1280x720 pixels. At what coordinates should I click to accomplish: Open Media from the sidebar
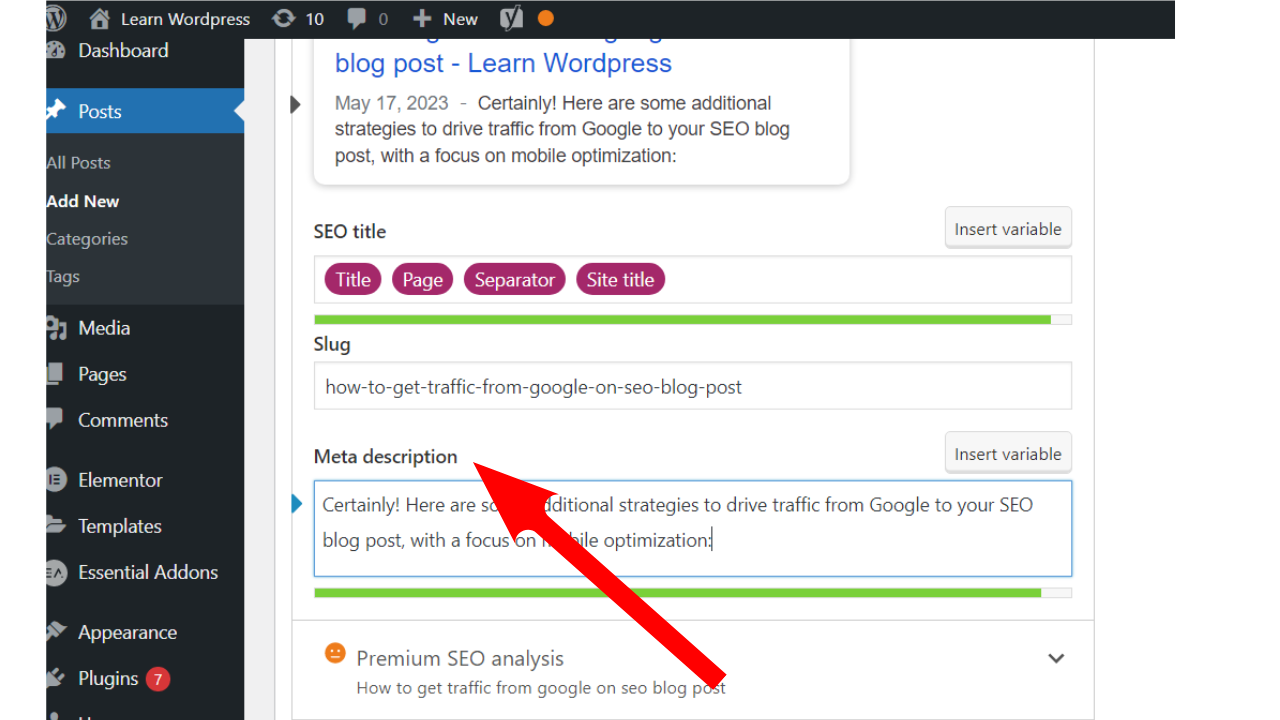point(104,328)
